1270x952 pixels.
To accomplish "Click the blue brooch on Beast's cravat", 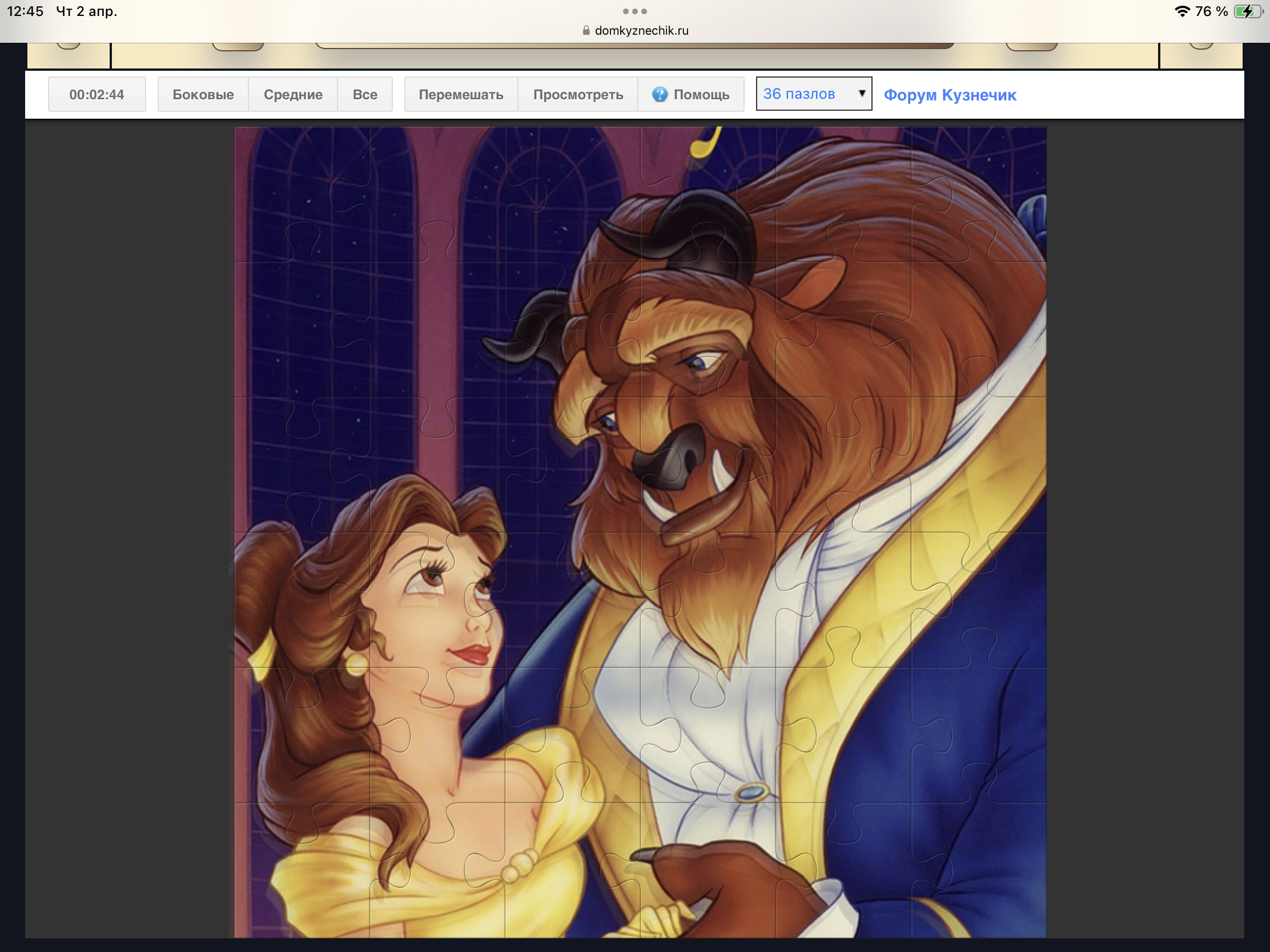I will click(x=751, y=793).
